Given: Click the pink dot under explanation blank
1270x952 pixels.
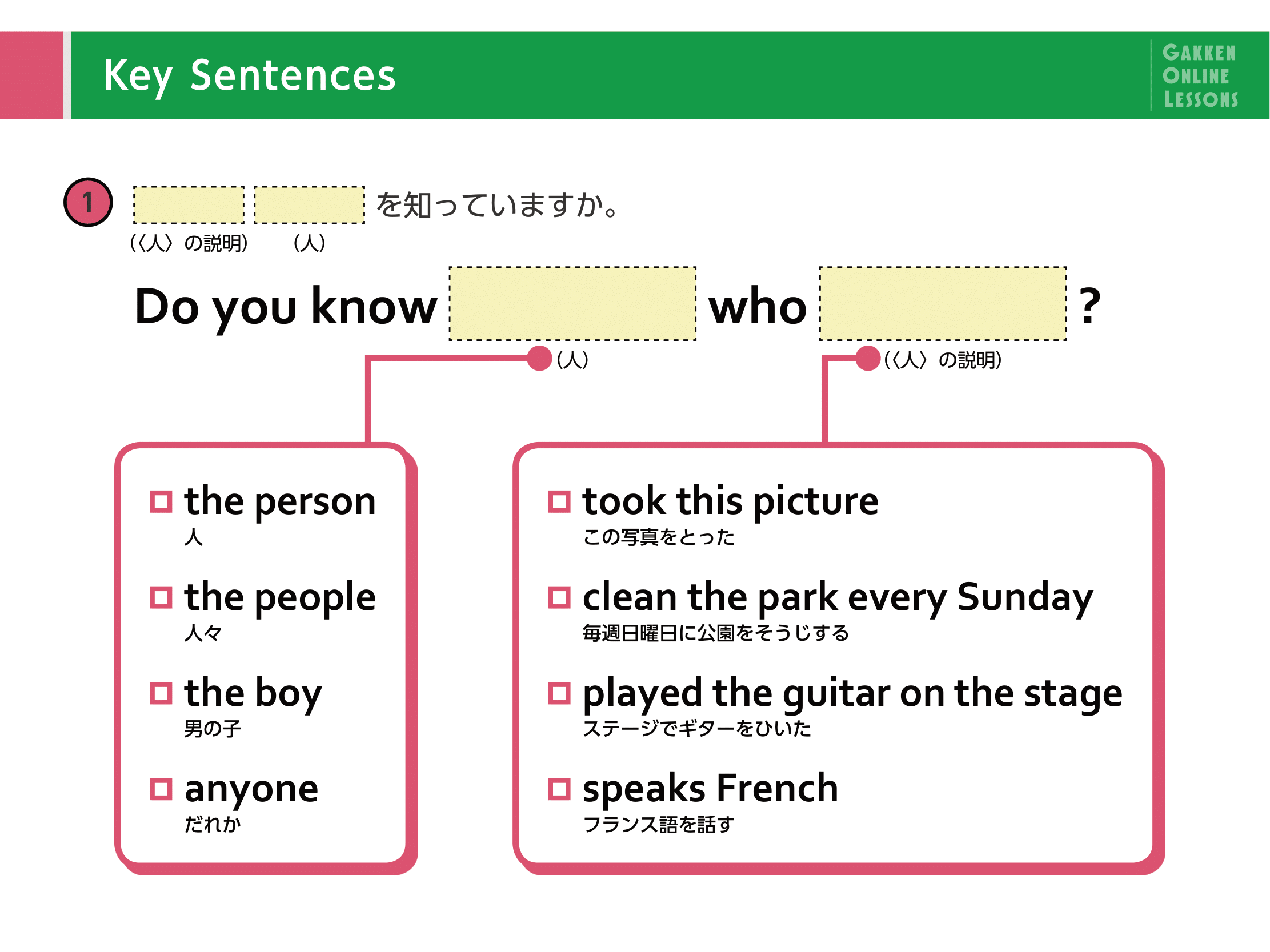Looking at the screenshot, I should tap(868, 359).
